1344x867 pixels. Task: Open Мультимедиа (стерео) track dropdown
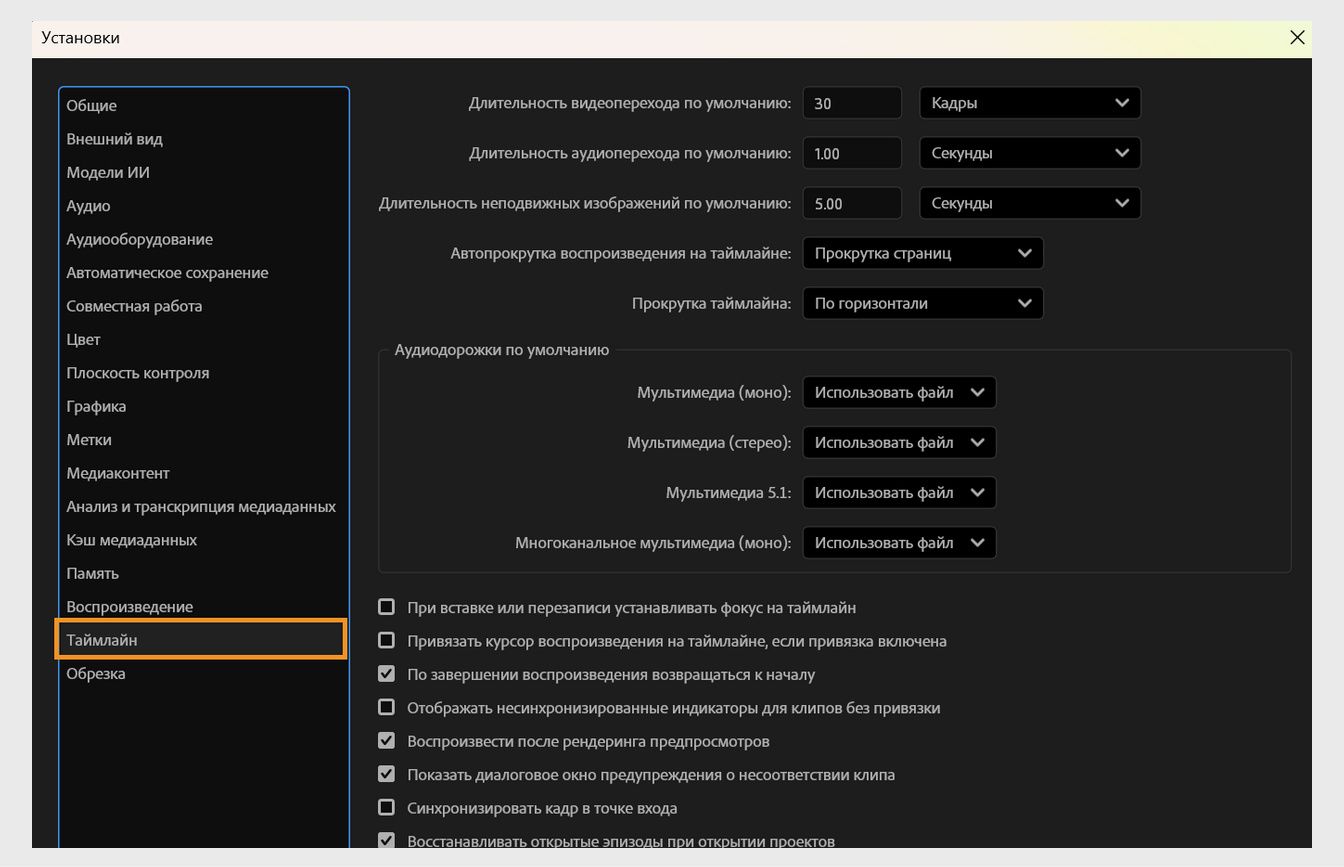tap(900, 443)
